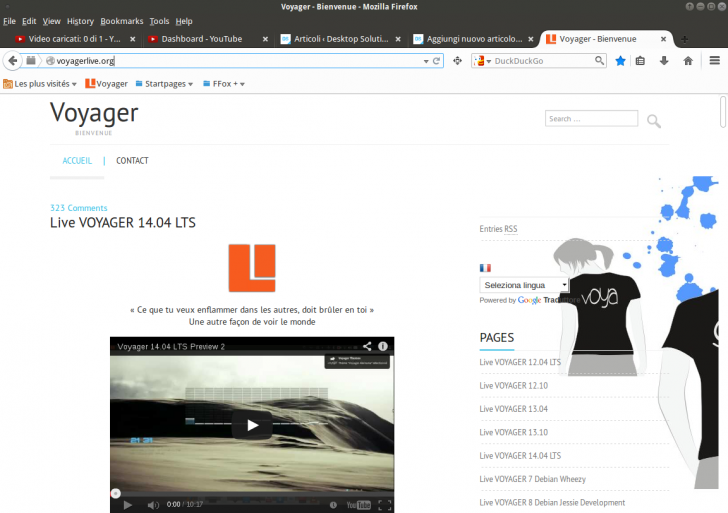Viewport: 728px width, 513px height.
Task: Click the browser back button
Action: (x=13, y=61)
